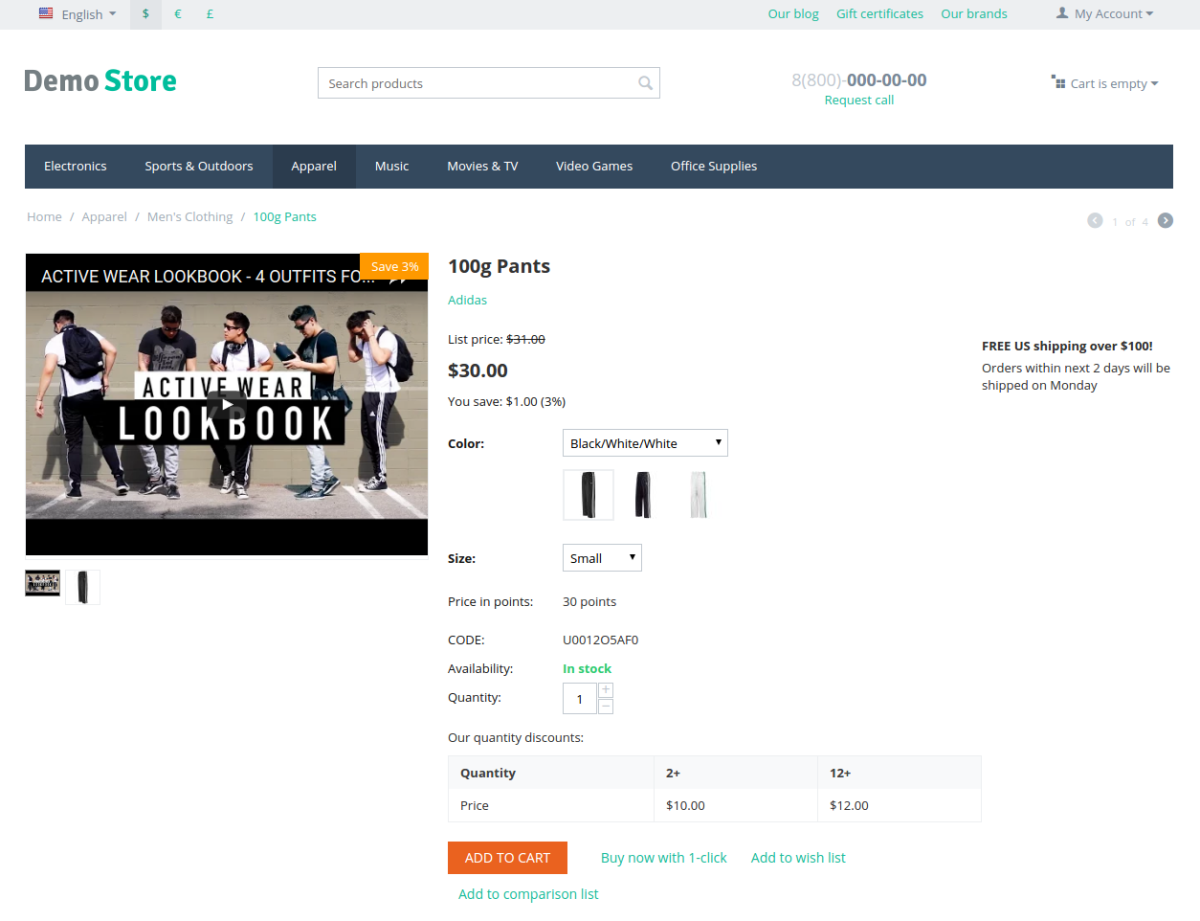Decrease quantity with minus button
This screenshot has height=921, width=1200.
point(605,706)
